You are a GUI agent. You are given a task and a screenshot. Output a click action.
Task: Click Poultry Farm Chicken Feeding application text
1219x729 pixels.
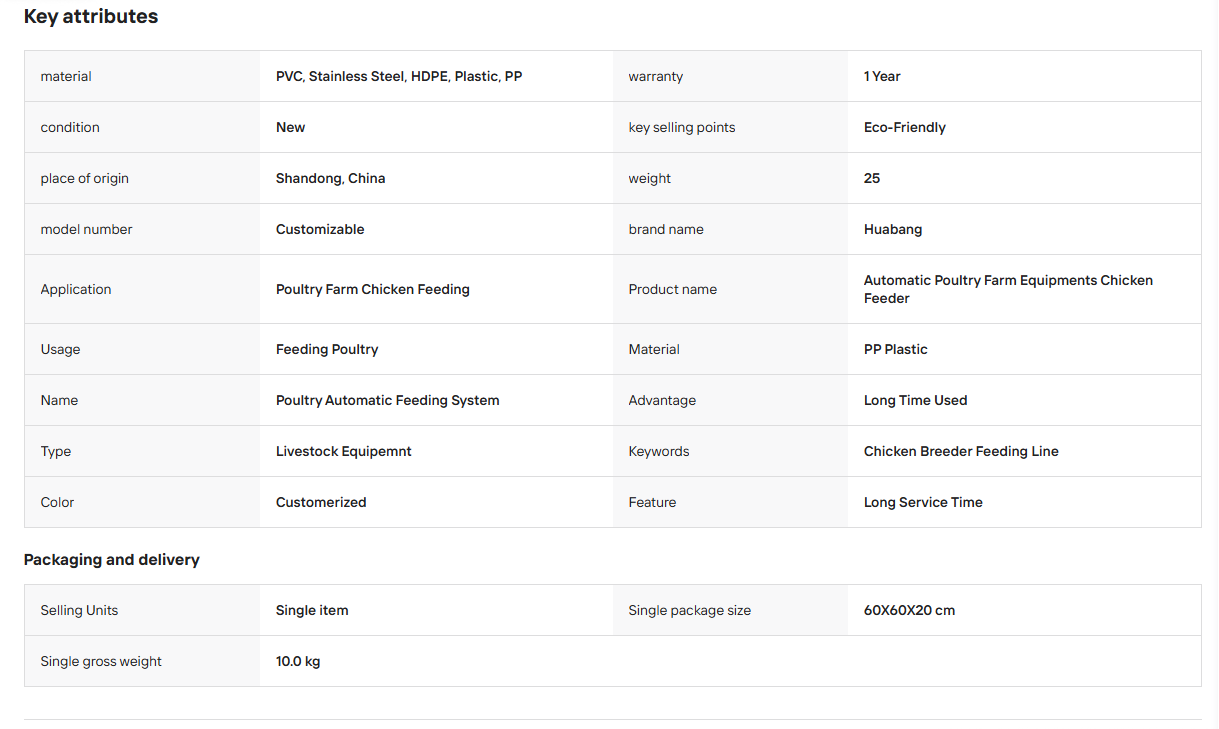[x=373, y=289]
